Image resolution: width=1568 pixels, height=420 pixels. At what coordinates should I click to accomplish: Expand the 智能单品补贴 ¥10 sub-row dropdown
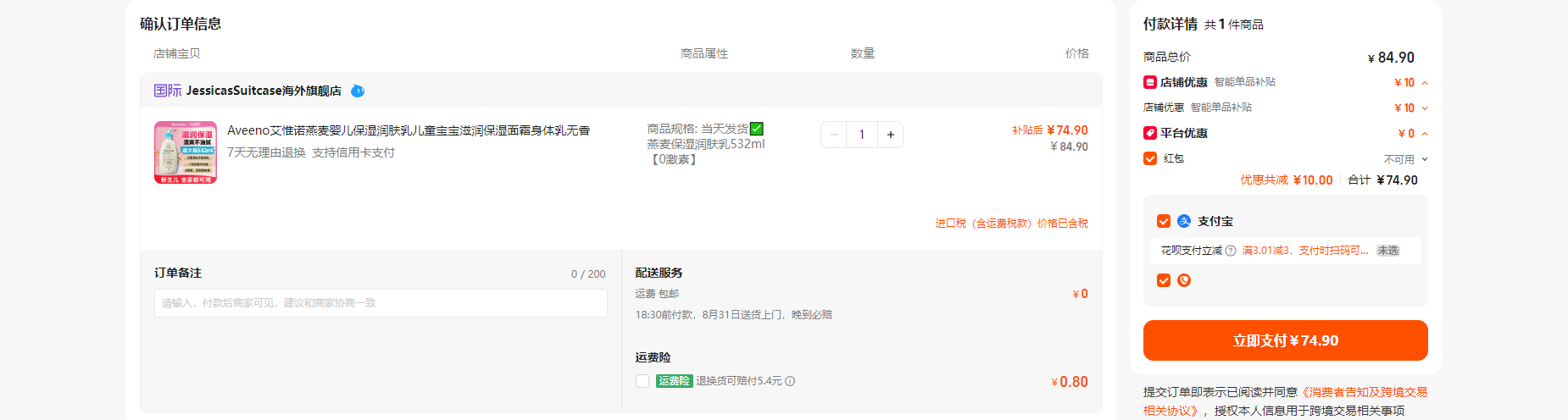coord(1425,108)
